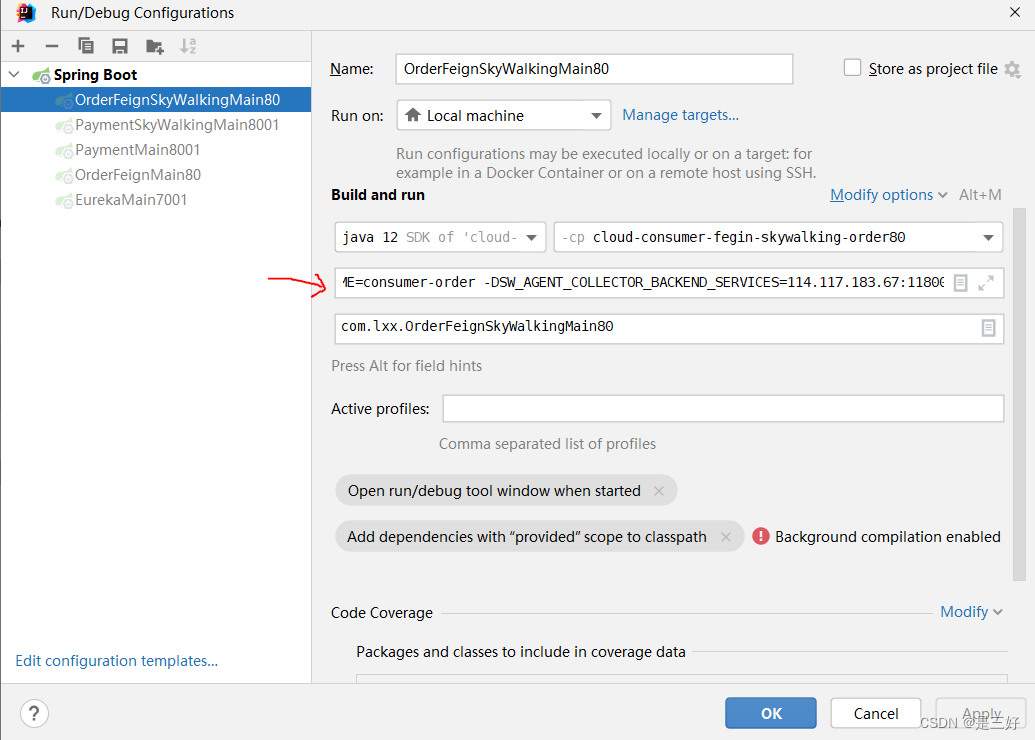This screenshot has width=1035, height=740.
Task: Focus the Name input field
Action: [594, 69]
